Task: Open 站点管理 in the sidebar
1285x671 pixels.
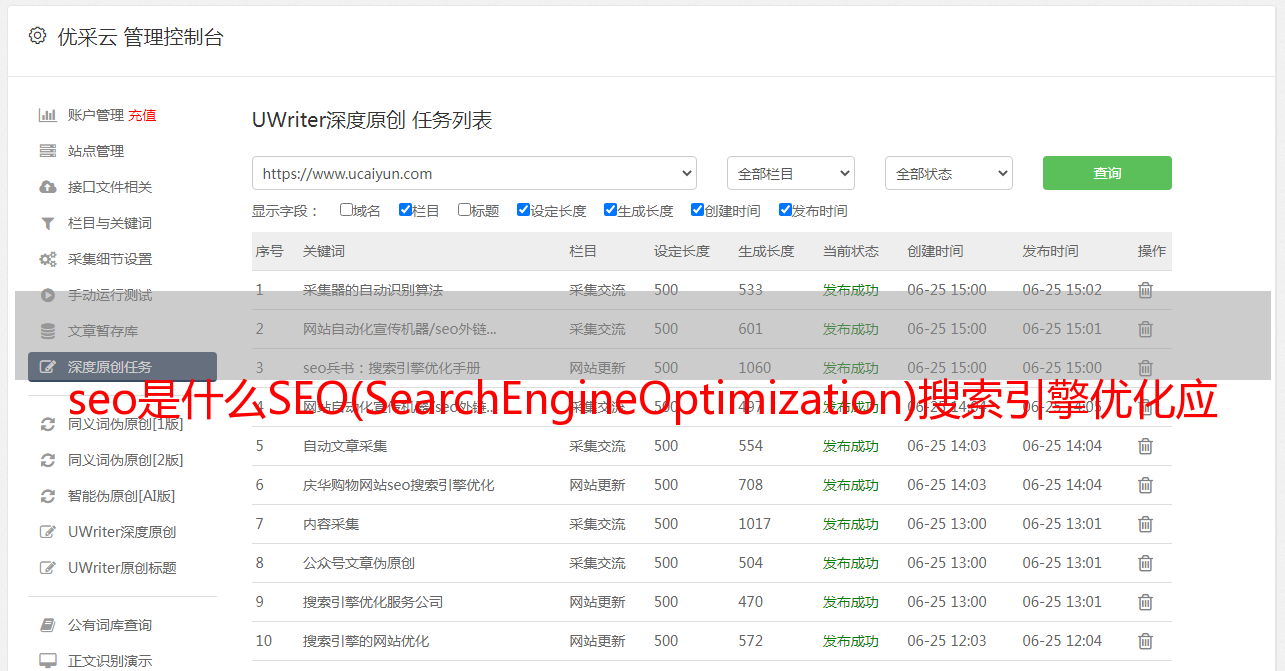Action: coord(96,151)
